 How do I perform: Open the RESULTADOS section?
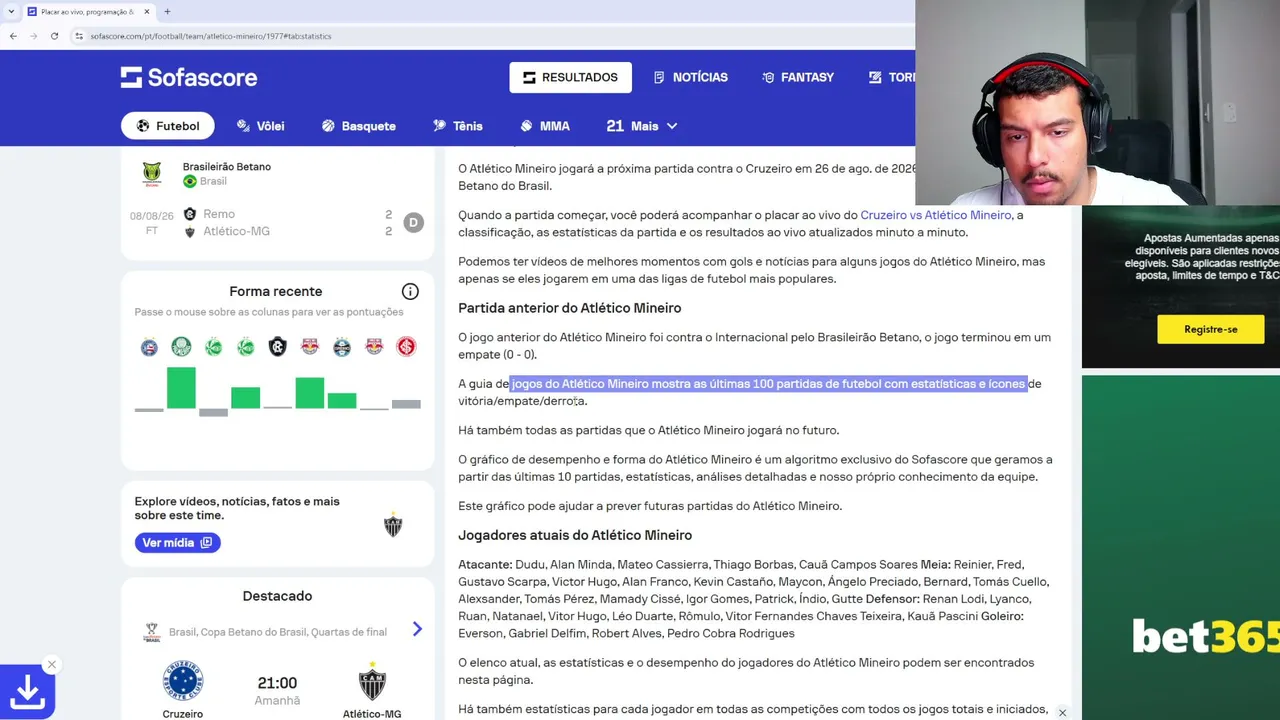(x=570, y=77)
